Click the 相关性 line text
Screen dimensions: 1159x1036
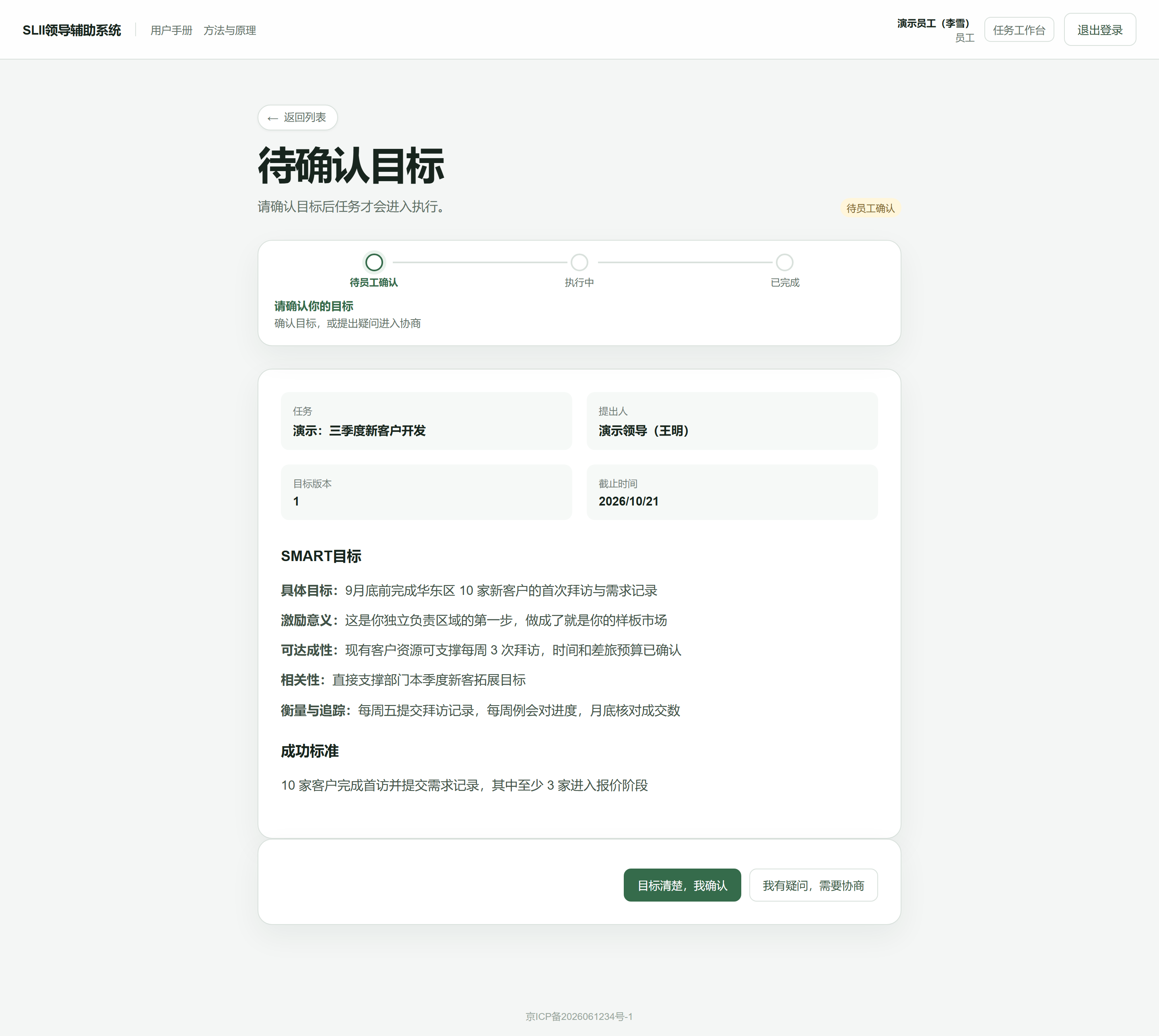coord(403,680)
